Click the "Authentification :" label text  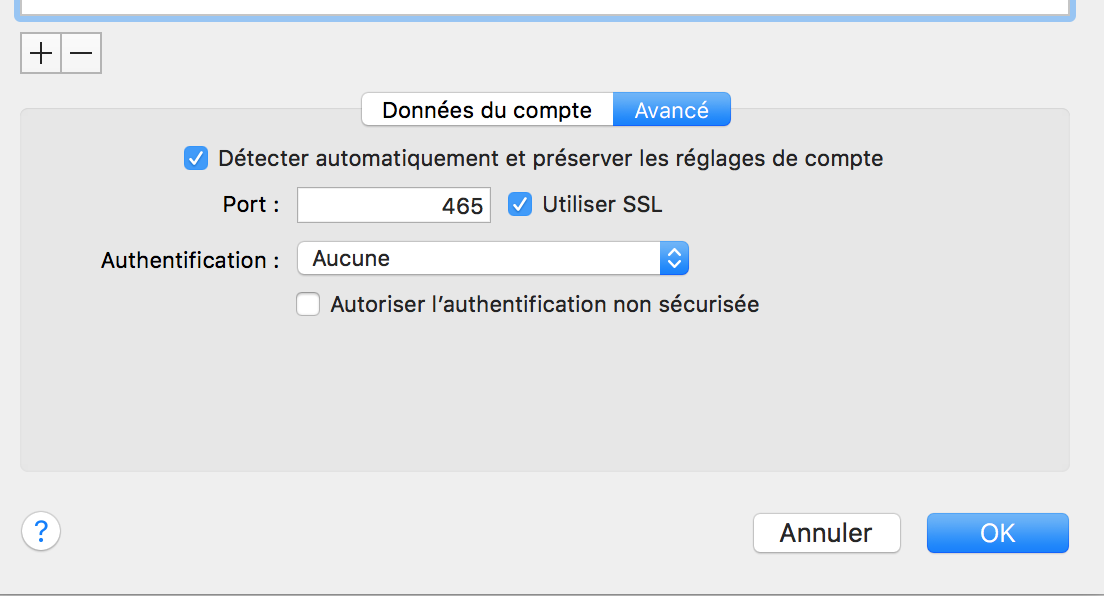coord(190,260)
